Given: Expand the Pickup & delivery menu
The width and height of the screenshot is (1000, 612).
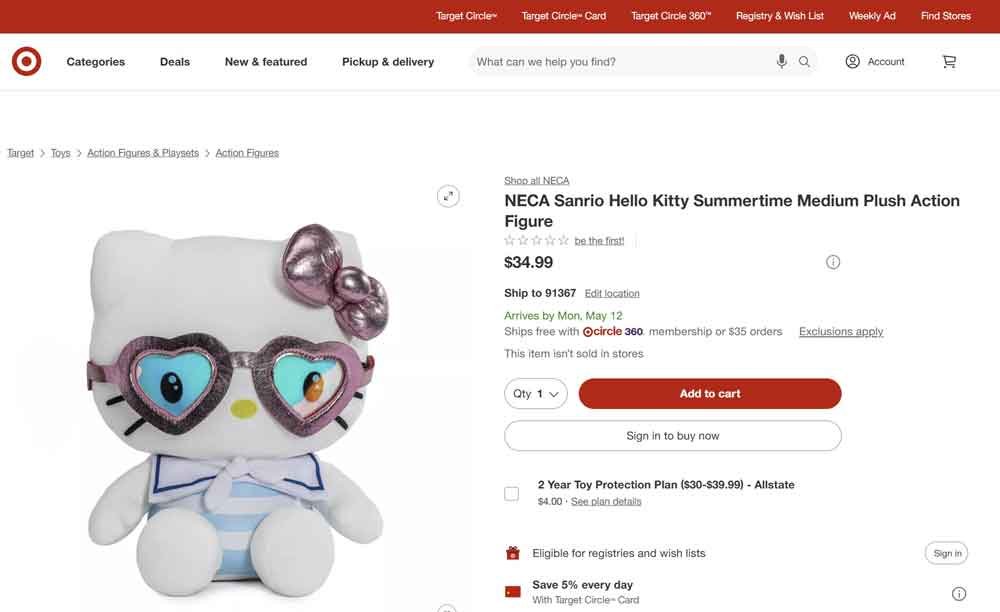Looking at the screenshot, I should coord(389,61).
